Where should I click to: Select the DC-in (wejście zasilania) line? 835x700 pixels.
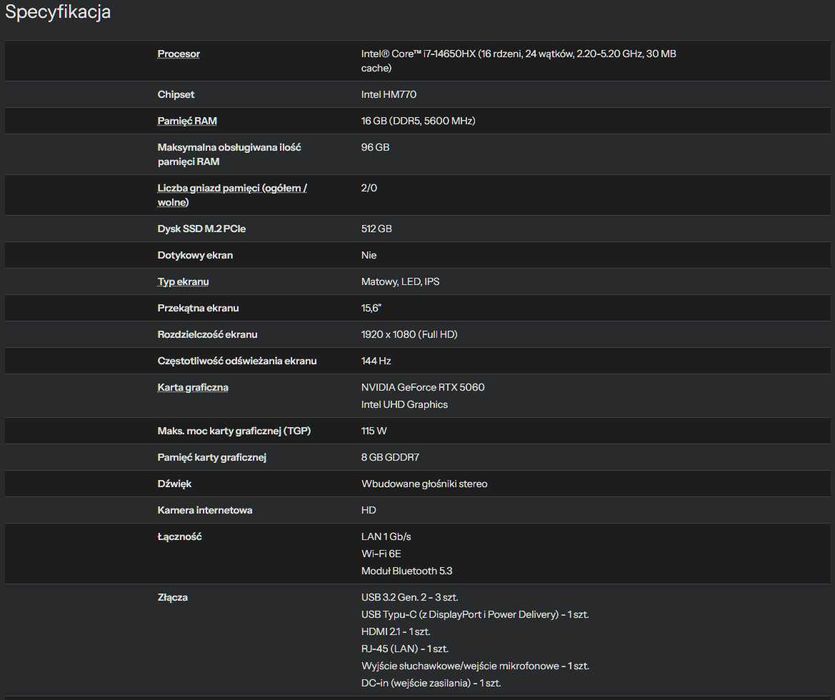tap(431, 683)
